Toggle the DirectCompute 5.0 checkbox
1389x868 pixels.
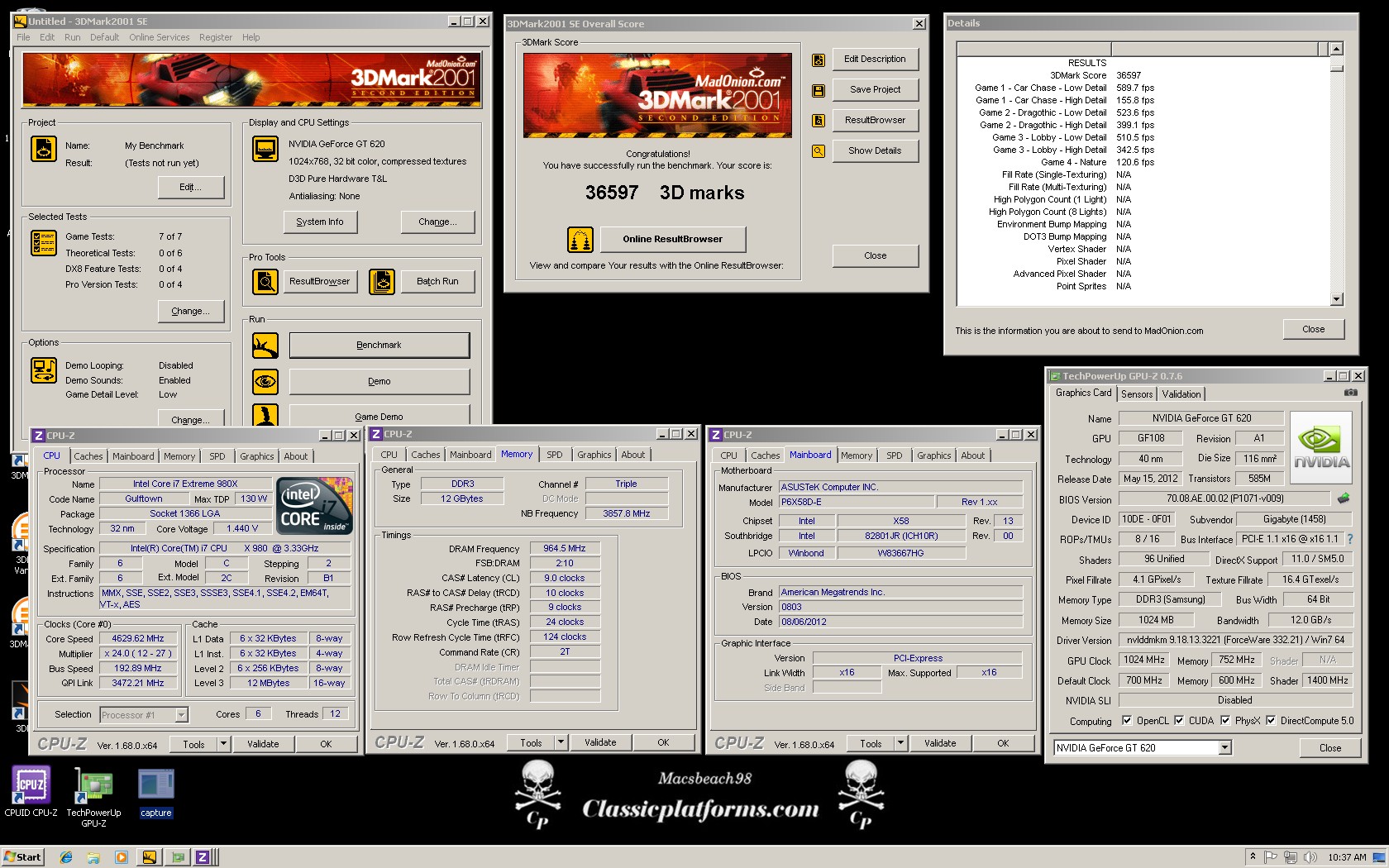point(1271,721)
